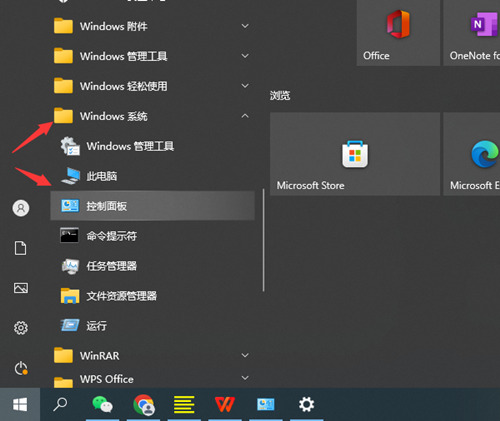
Task: Expand the Windows 附件 folder chevron
Action: pyautogui.click(x=245, y=26)
